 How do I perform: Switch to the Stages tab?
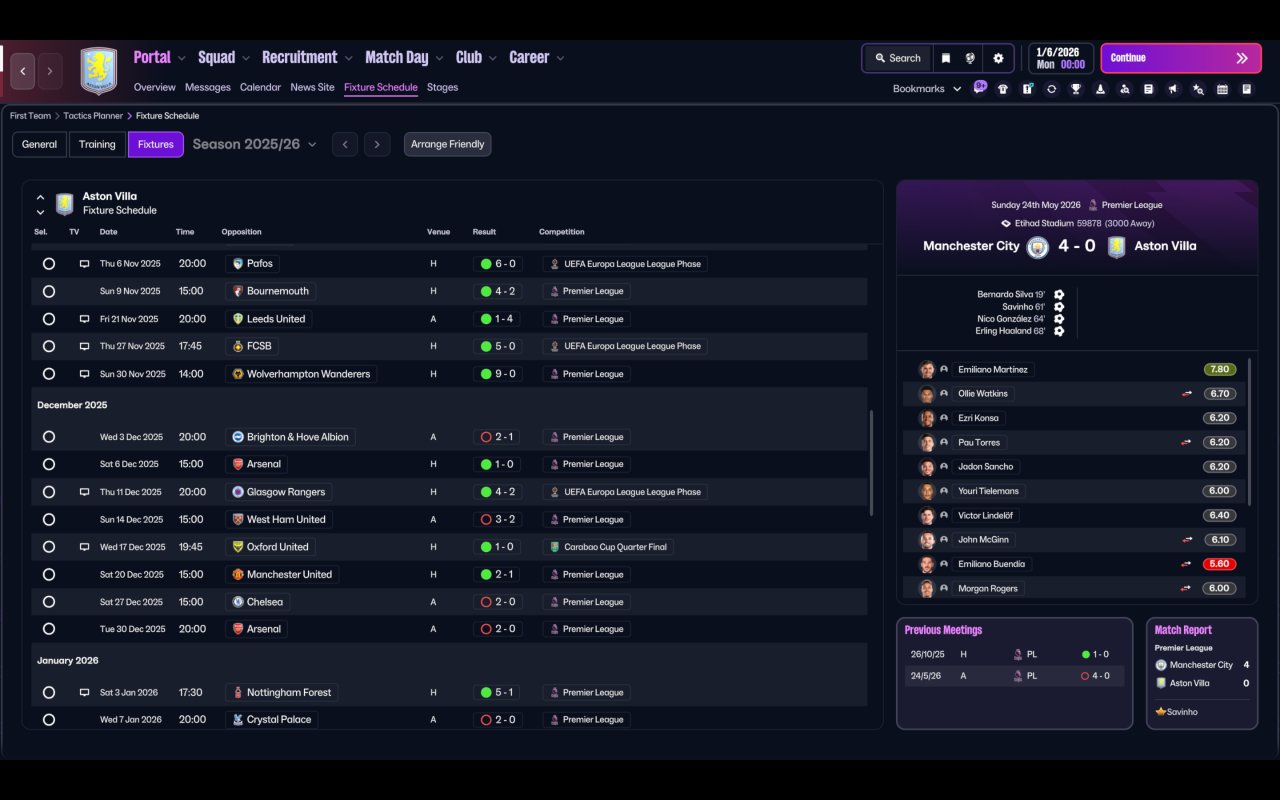coord(442,87)
